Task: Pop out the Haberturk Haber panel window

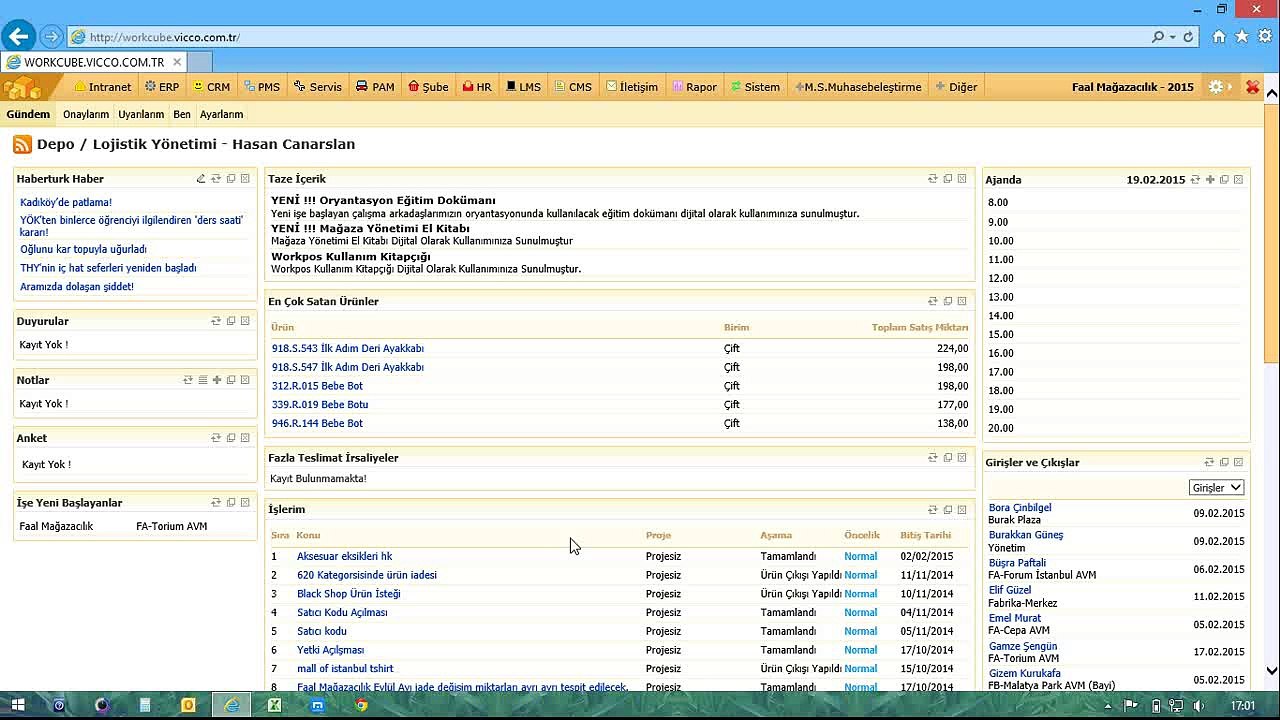Action: click(x=231, y=179)
